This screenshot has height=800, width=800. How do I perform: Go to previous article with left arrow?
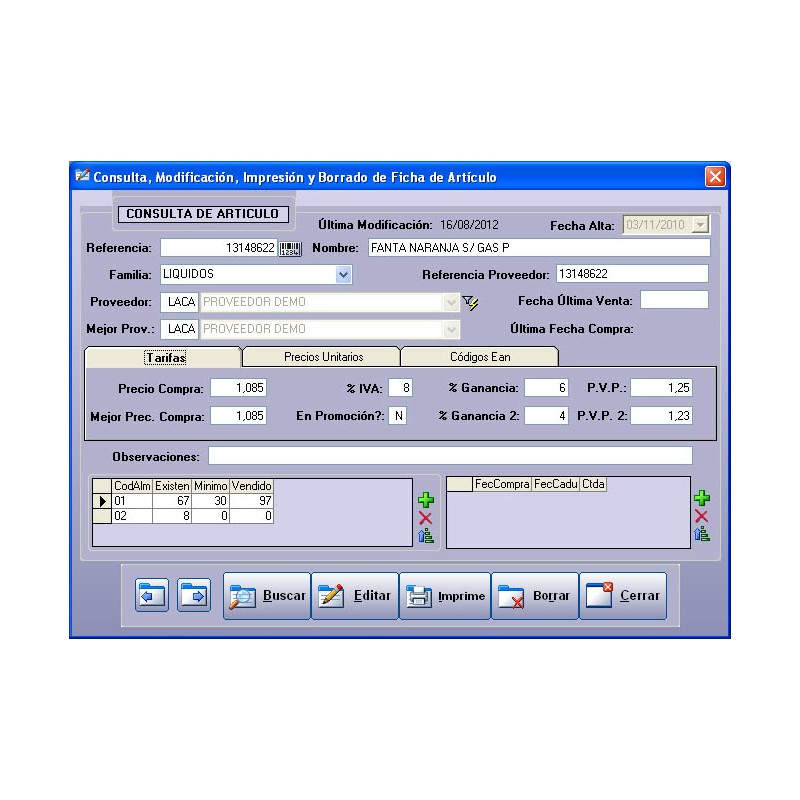151,596
